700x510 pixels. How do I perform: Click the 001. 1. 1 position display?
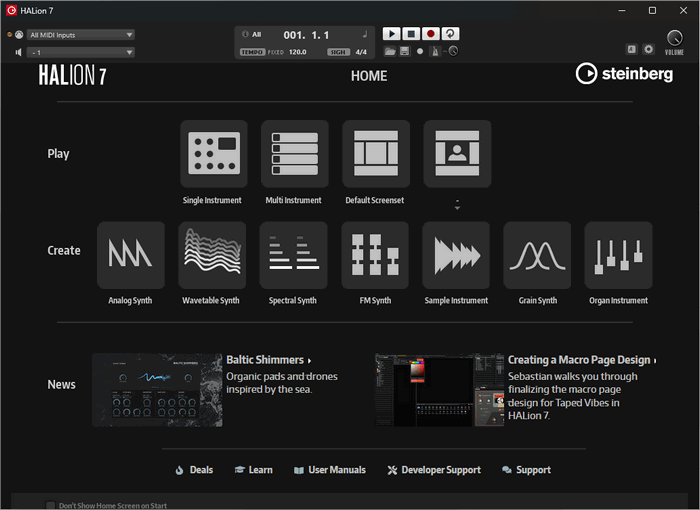click(x=306, y=35)
